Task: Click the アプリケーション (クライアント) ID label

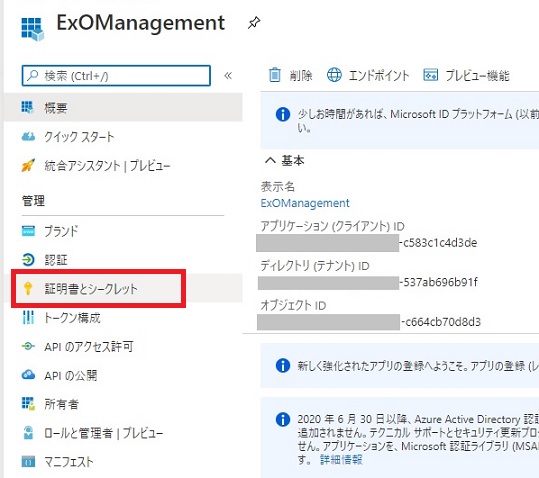Action: click(x=332, y=226)
